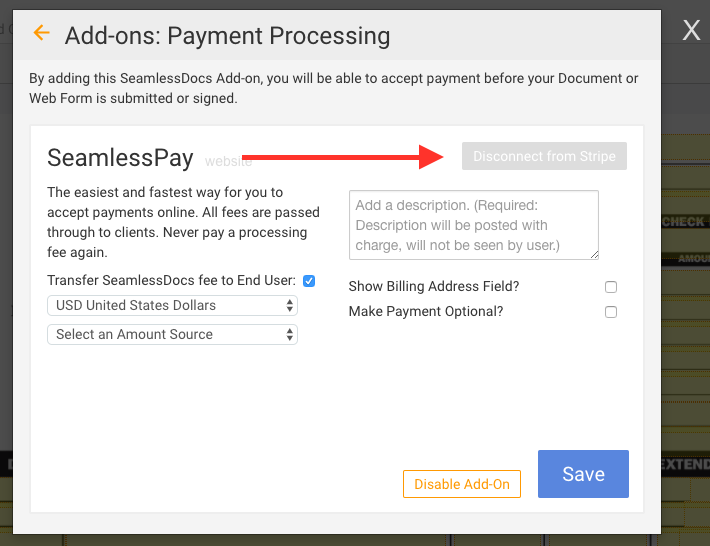Open the SeamlessPay website link
Viewport: 710px width, 546px height.
pyautogui.click(x=228, y=161)
